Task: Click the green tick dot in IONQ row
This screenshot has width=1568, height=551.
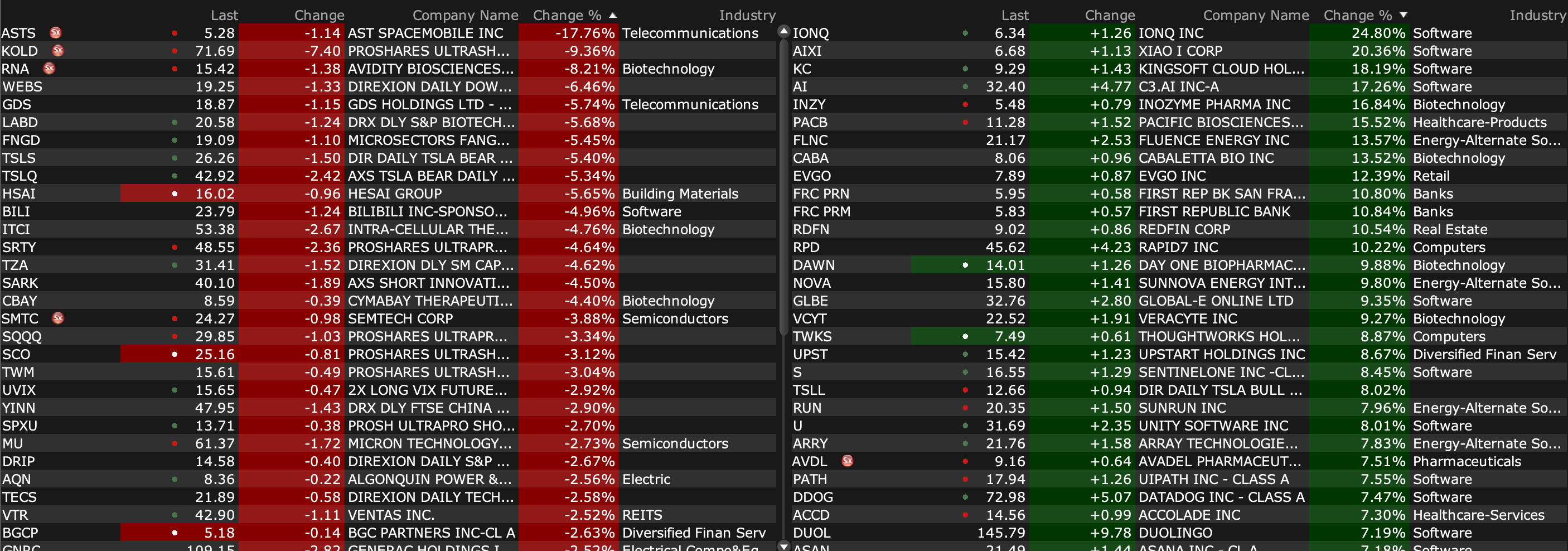Action: [965, 33]
